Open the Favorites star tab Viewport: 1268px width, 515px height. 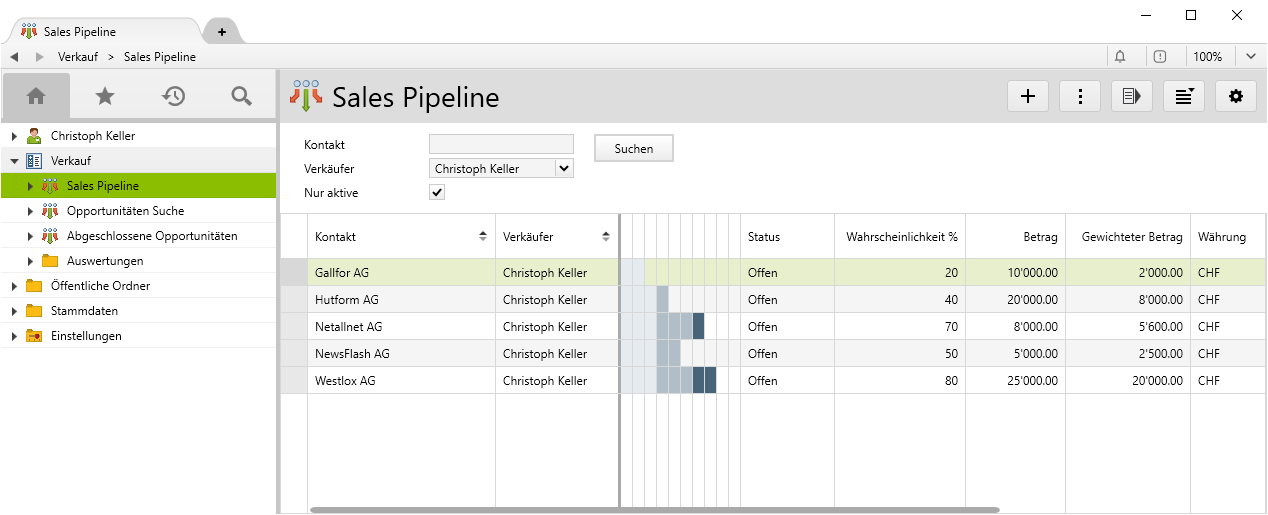pos(105,96)
